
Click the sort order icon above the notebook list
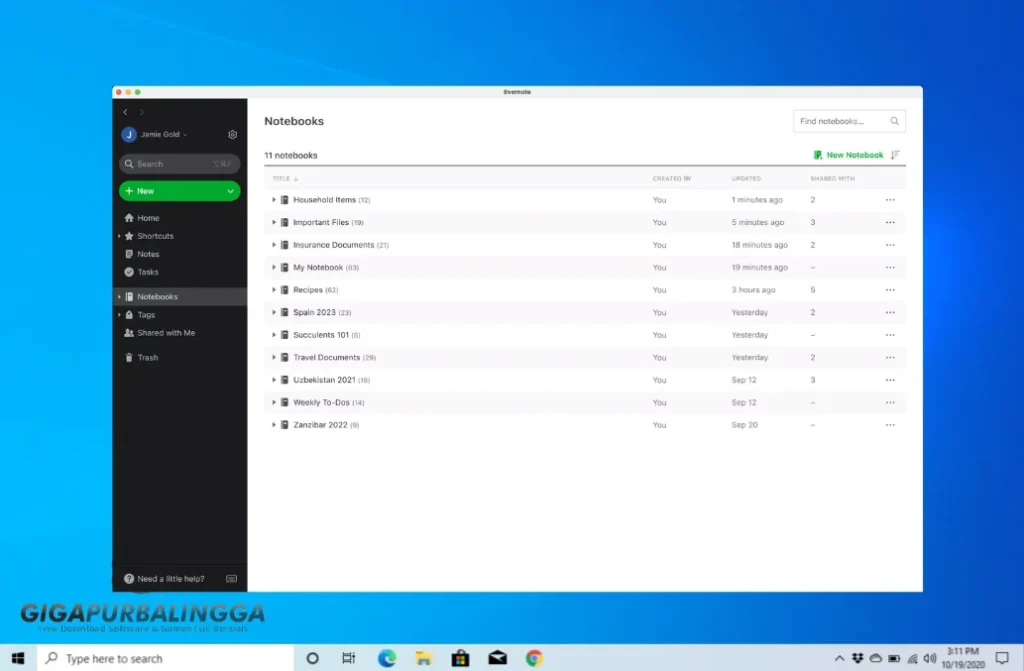coord(896,155)
